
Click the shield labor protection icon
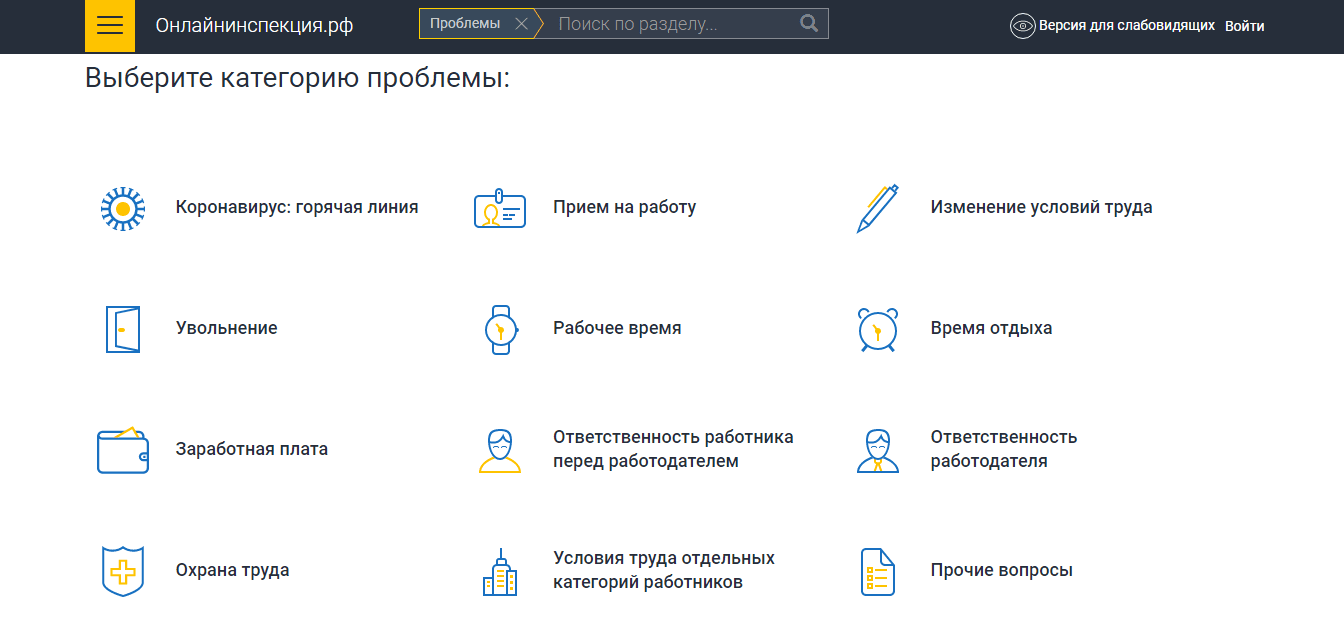point(123,571)
